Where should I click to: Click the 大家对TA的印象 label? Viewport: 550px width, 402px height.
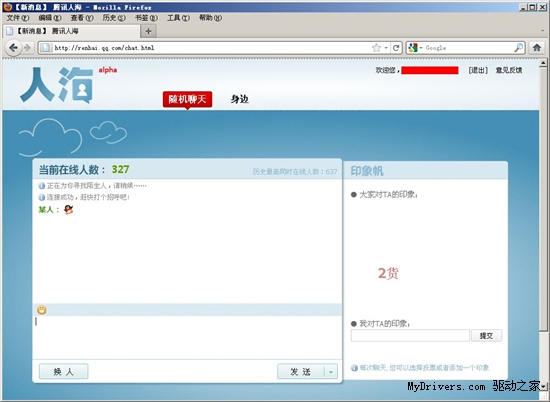click(389, 194)
